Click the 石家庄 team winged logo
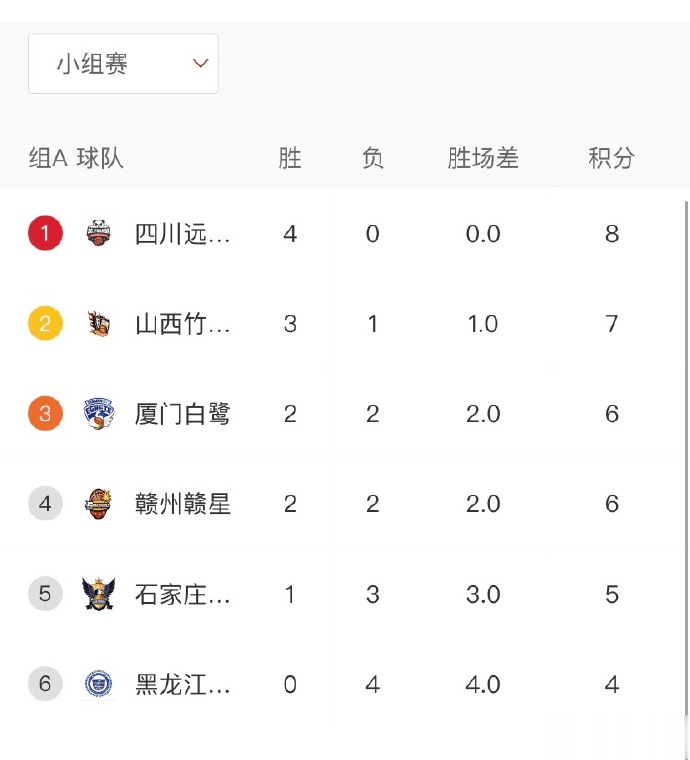 pos(99,594)
